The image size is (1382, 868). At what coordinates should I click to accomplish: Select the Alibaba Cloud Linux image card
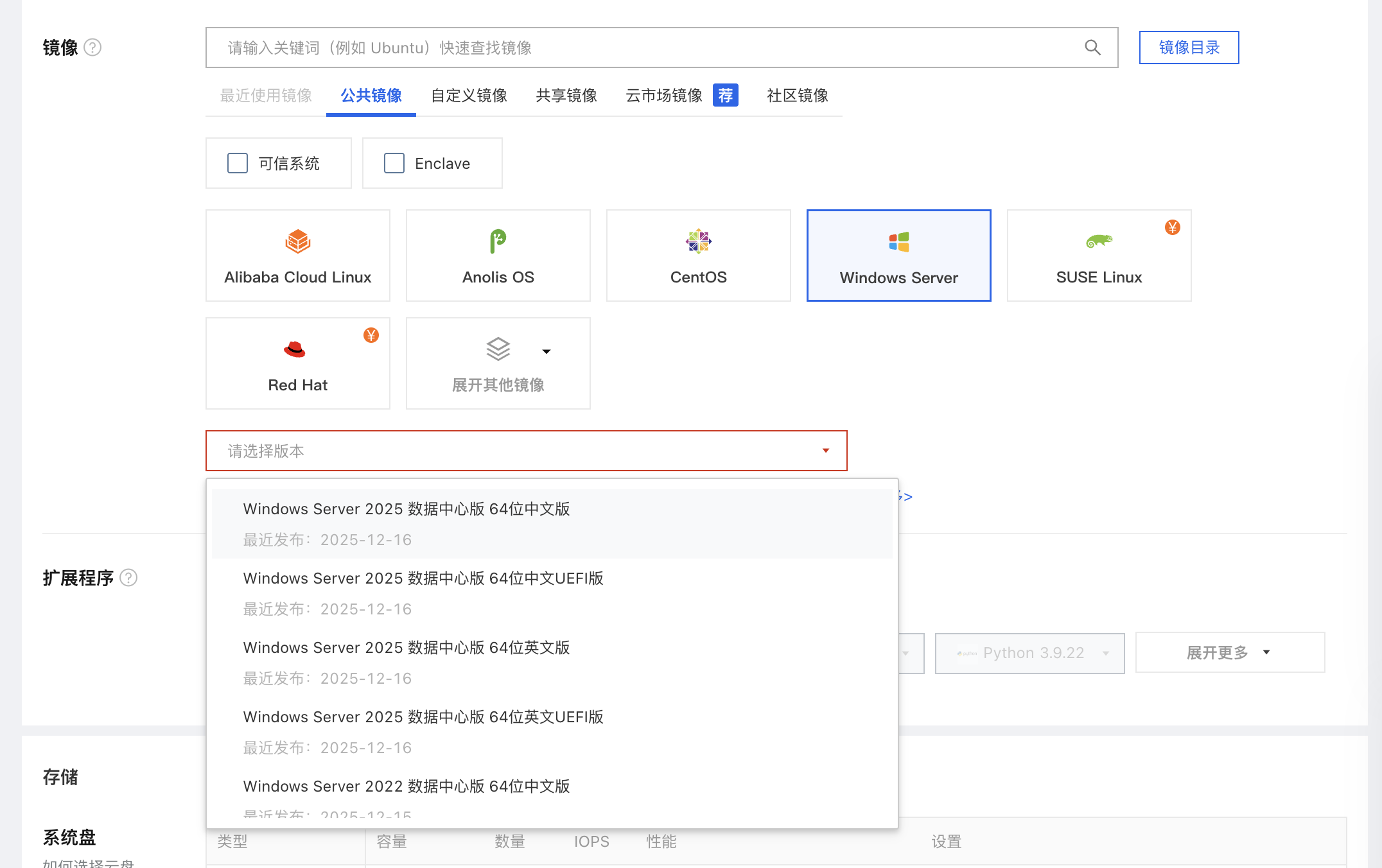point(298,256)
